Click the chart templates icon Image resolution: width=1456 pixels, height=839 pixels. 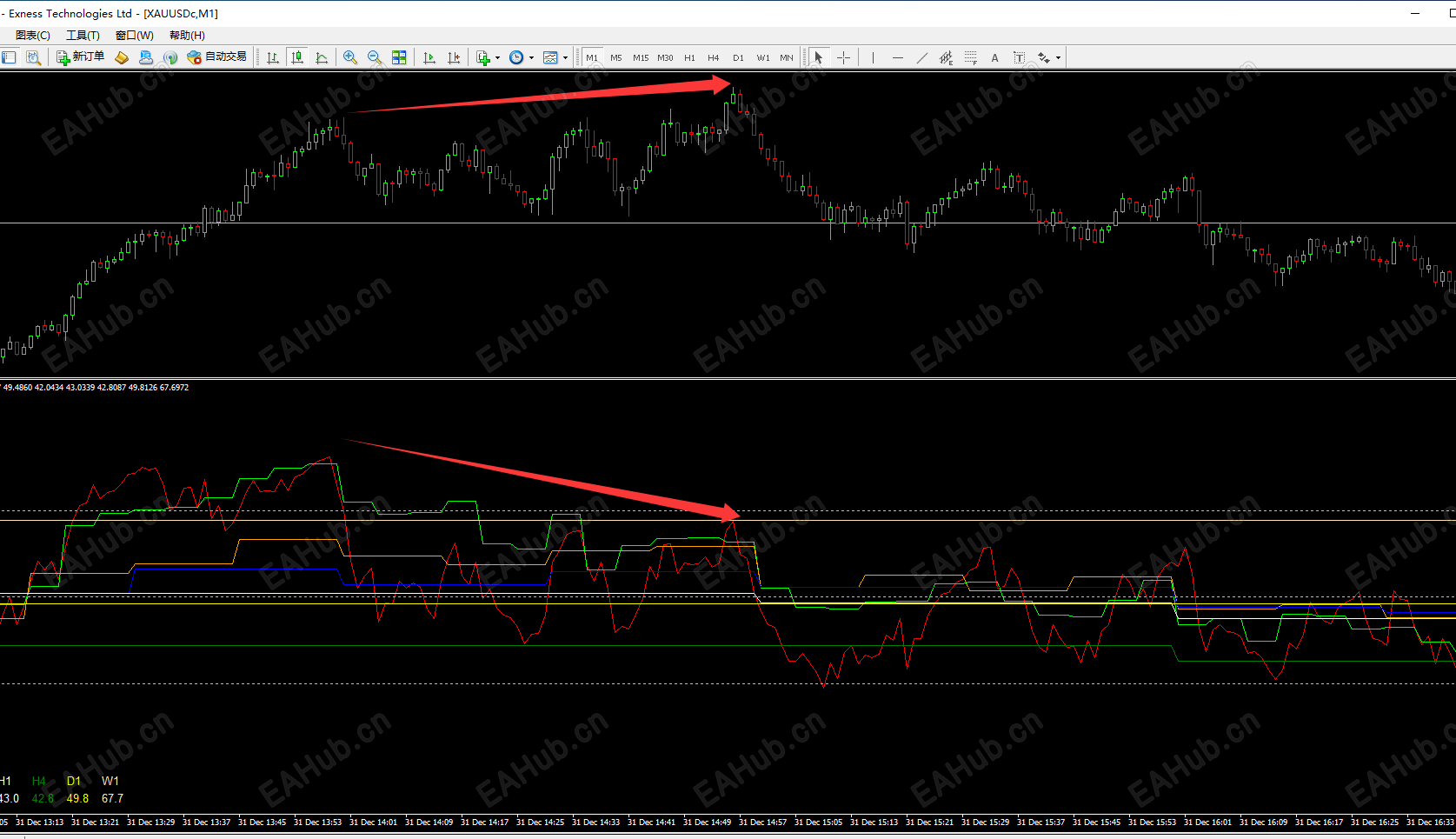pos(550,57)
